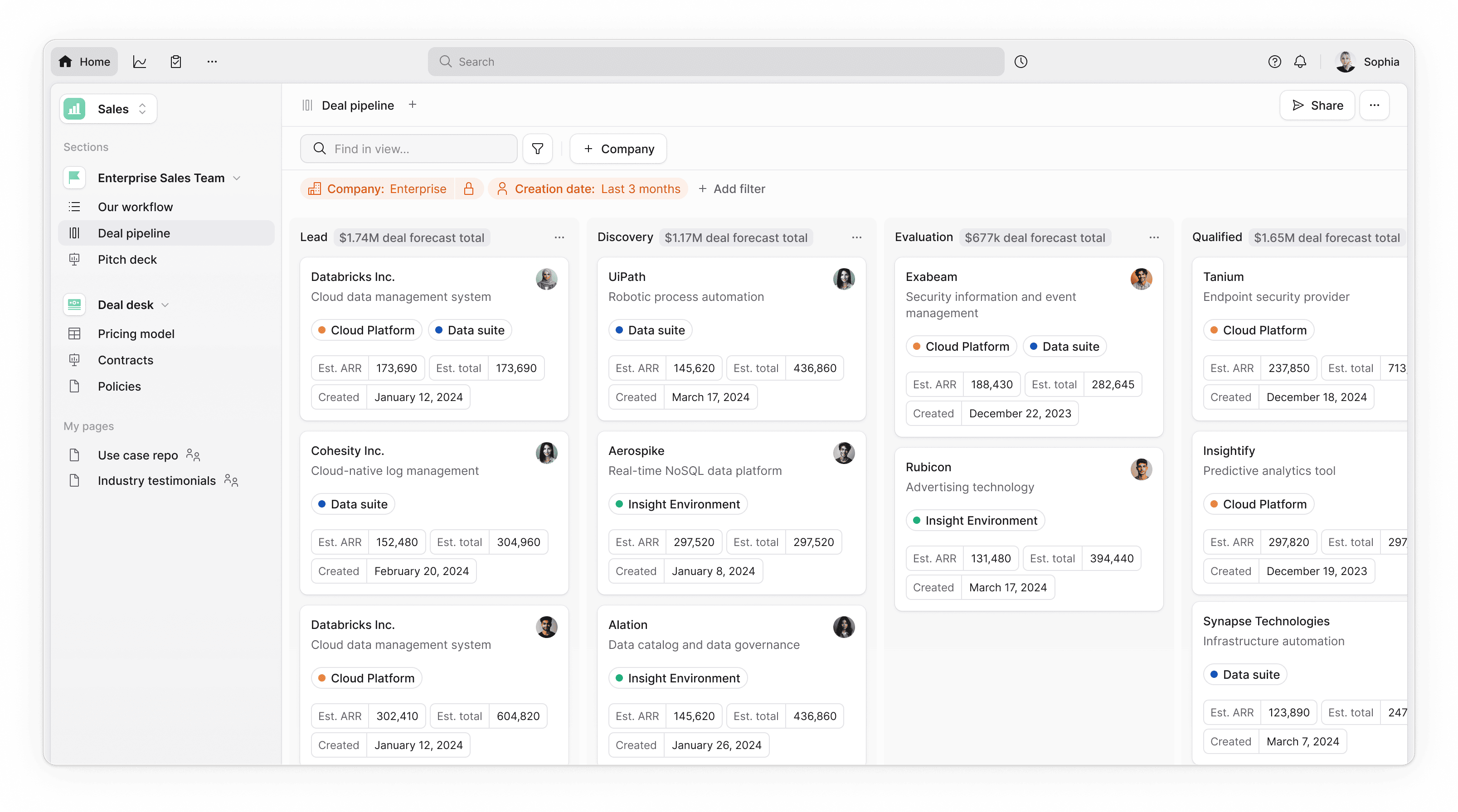
Task: Click Exabeam created date December 22, 2023
Action: [1020, 414]
